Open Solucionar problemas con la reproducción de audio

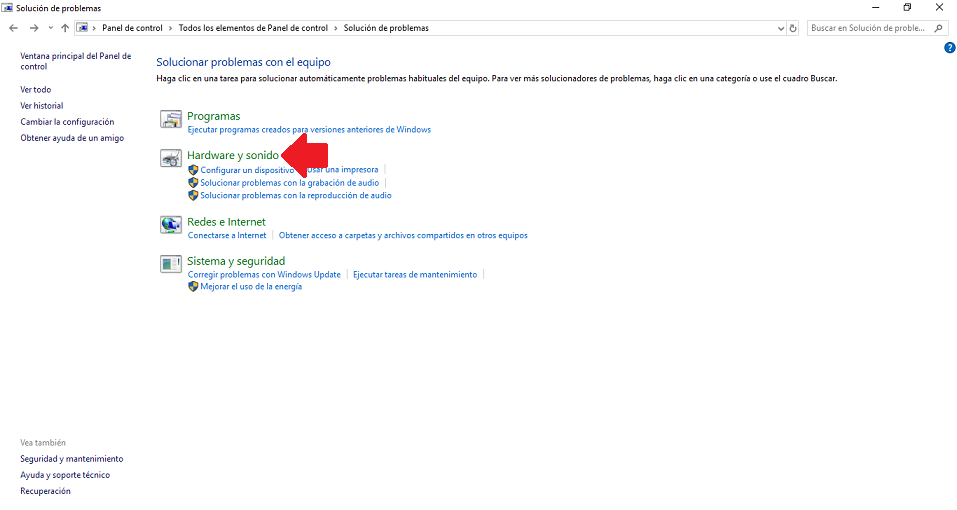[x=296, y=195]
